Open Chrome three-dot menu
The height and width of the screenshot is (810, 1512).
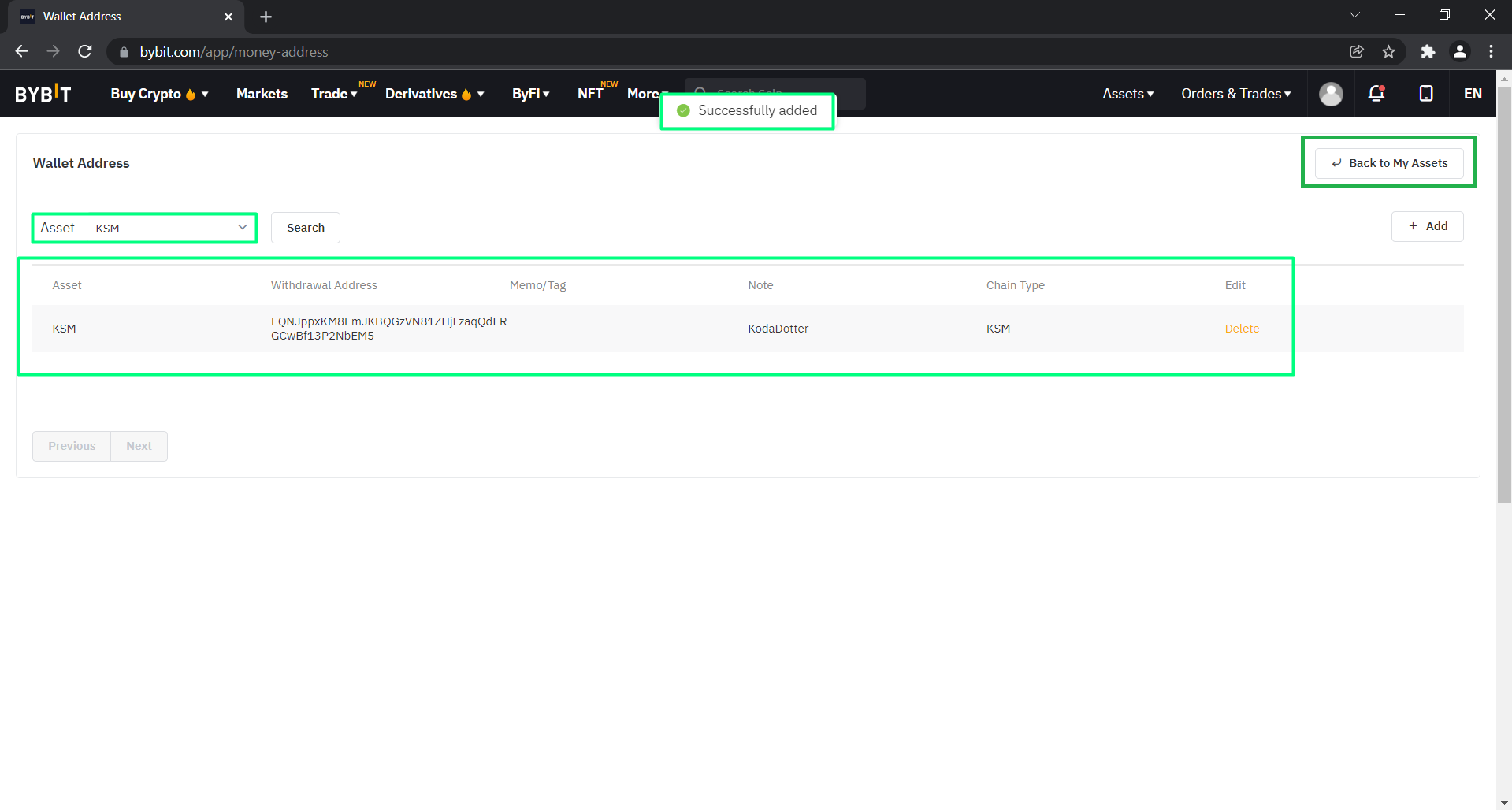point(1491,52)
